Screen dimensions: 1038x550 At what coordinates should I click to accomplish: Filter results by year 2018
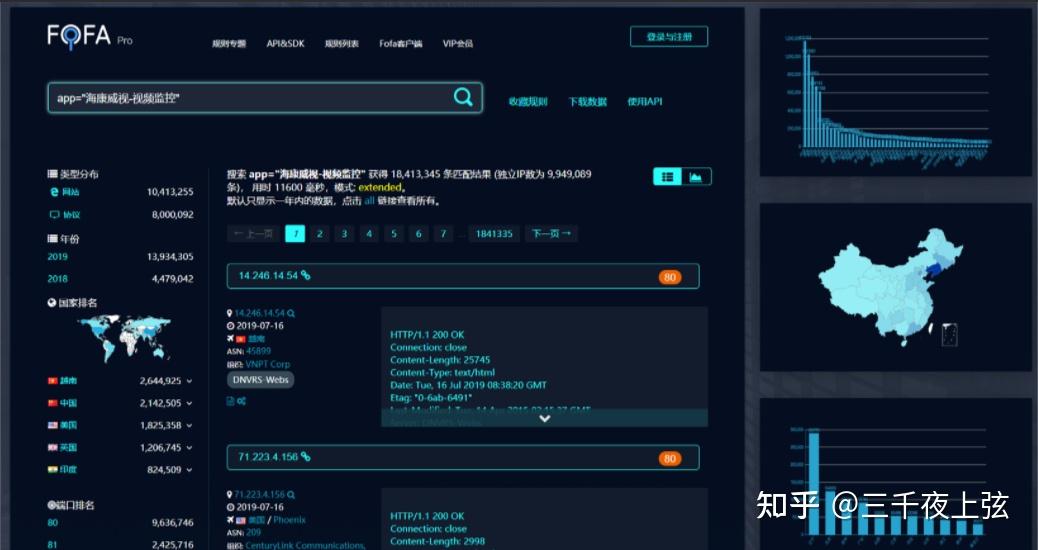[58, 279]
